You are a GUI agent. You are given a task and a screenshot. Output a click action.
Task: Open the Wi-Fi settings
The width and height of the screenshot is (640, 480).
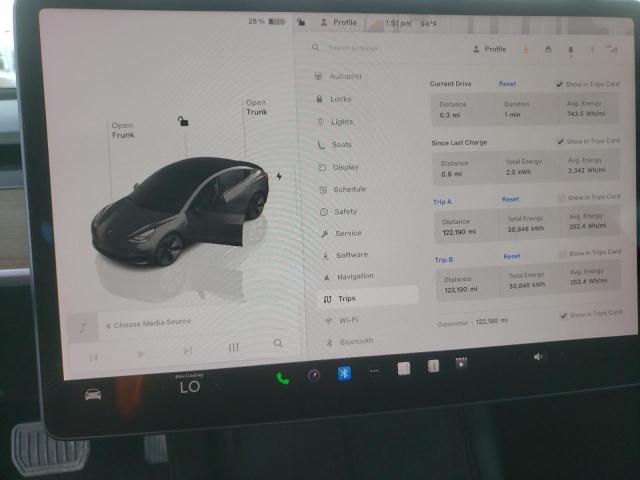[x=342, y=320]
